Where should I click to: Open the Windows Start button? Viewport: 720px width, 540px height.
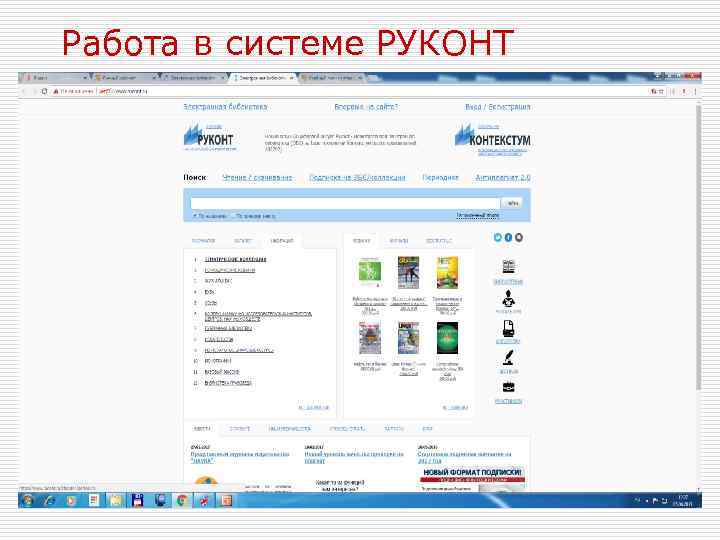[28, 500]
